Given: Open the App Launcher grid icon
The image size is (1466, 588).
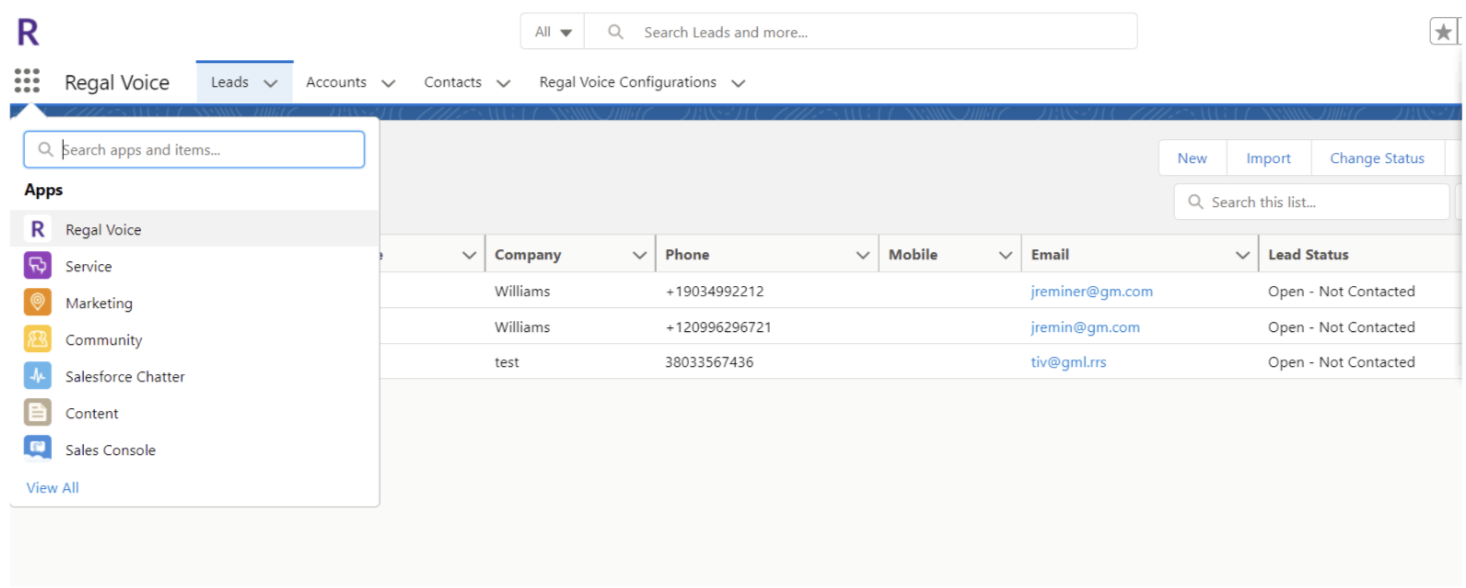Looking at the screenshot, I should tap(27, 81).
